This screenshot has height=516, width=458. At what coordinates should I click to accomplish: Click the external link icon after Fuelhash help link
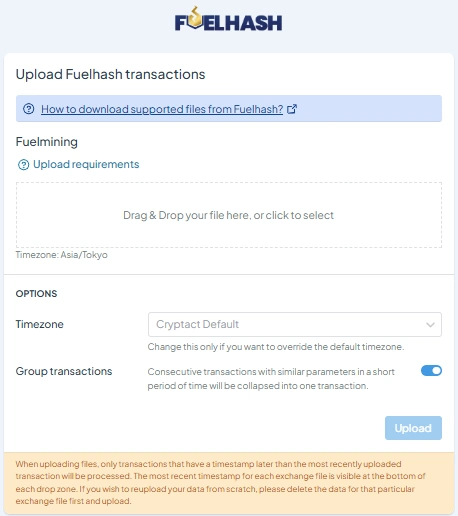pyautogui.click(x=292, y=109)
